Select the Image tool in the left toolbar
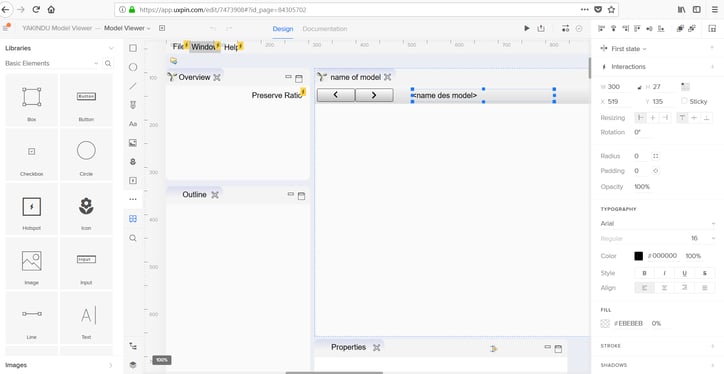The image size is (724, 374). click(133, 143)
